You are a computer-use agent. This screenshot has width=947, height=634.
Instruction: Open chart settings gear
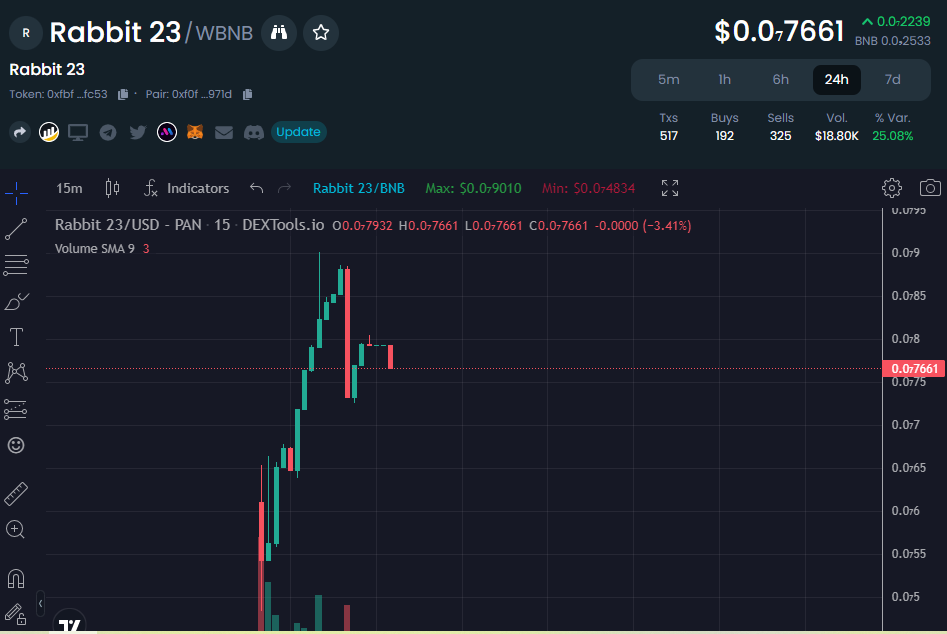(x=891, y=188)
